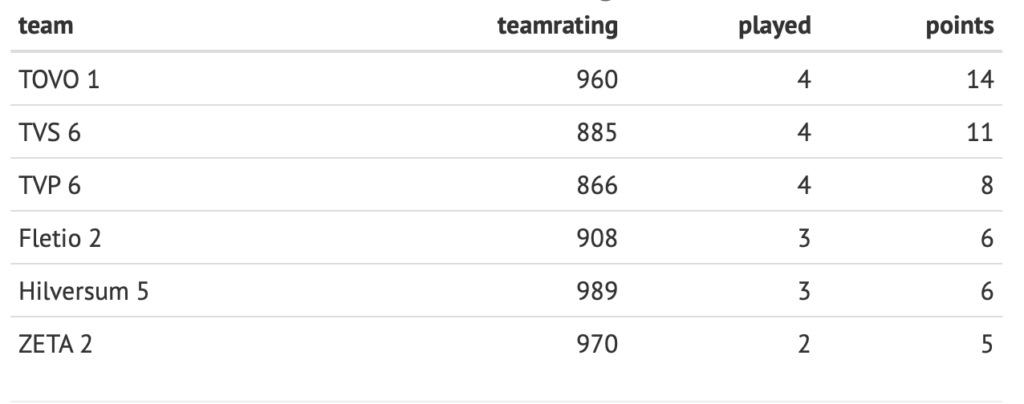Select ZETA 2's played value of 2

point(803,344)
